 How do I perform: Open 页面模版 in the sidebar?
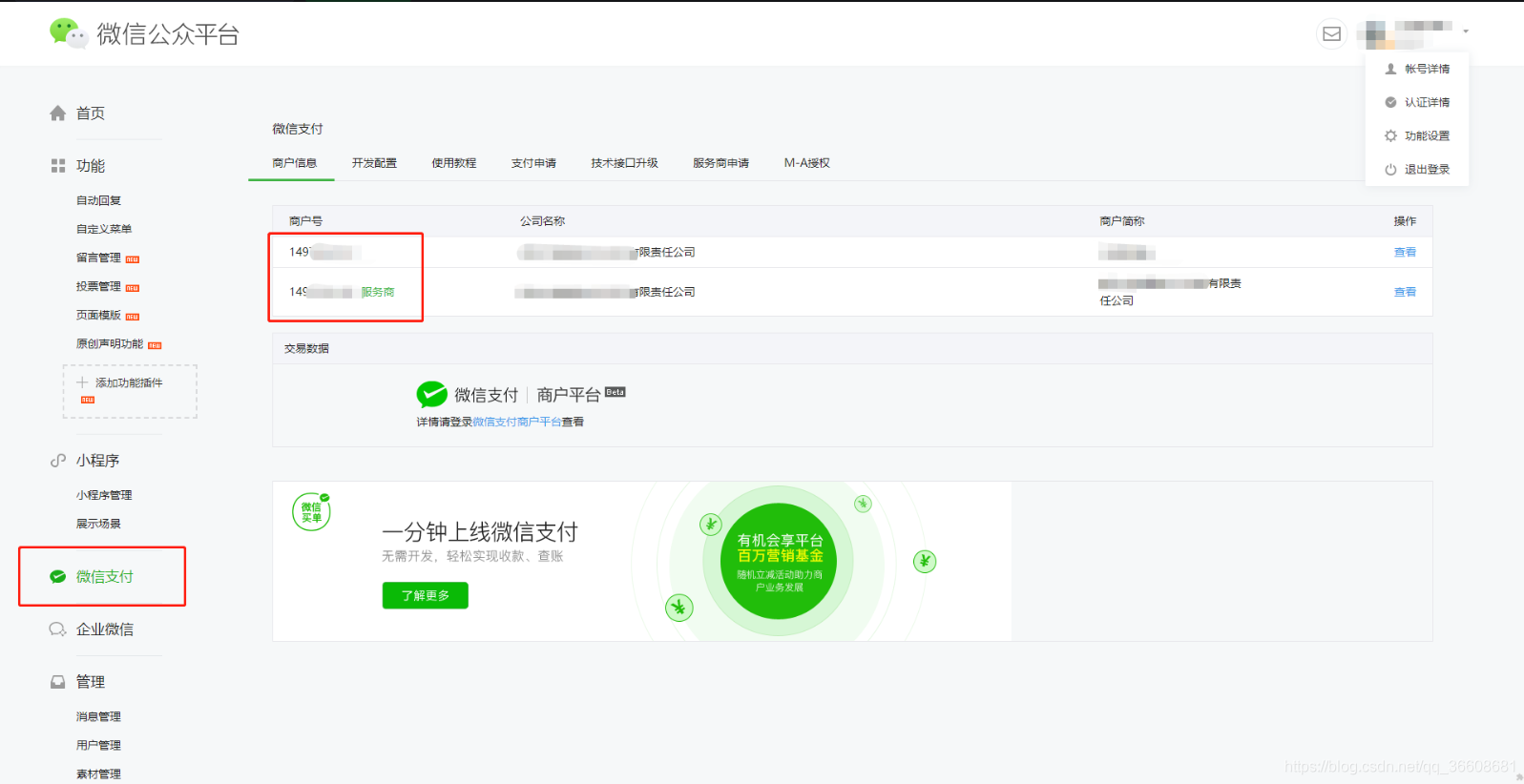(x=98, y=315)
